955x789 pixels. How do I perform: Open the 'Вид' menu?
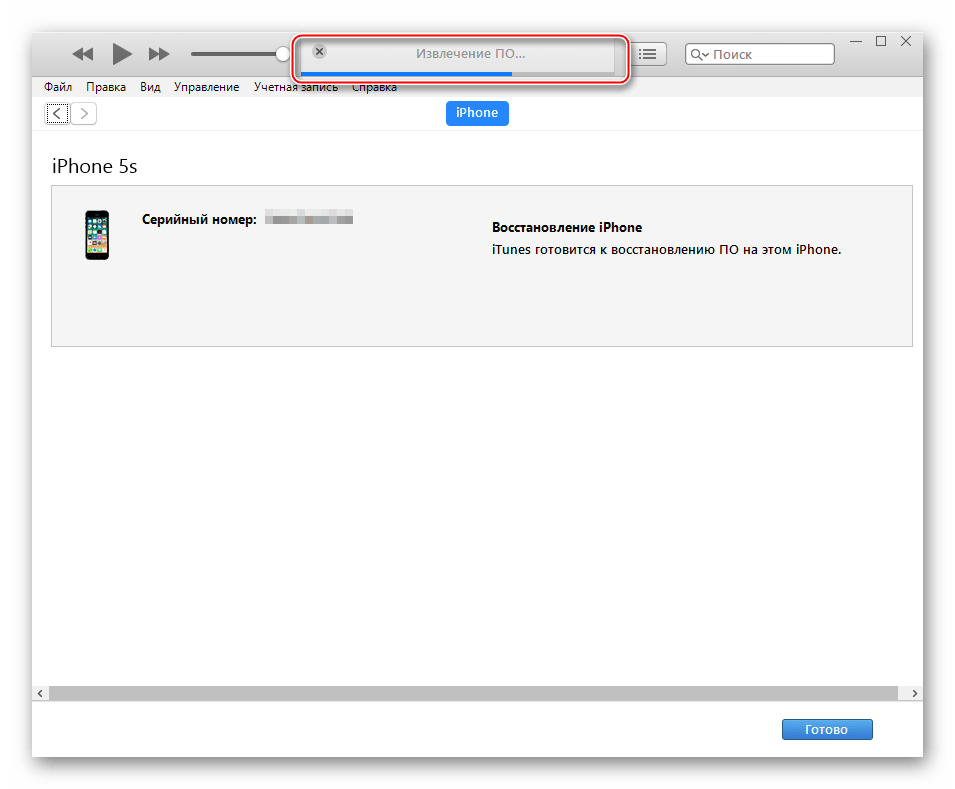150,87
